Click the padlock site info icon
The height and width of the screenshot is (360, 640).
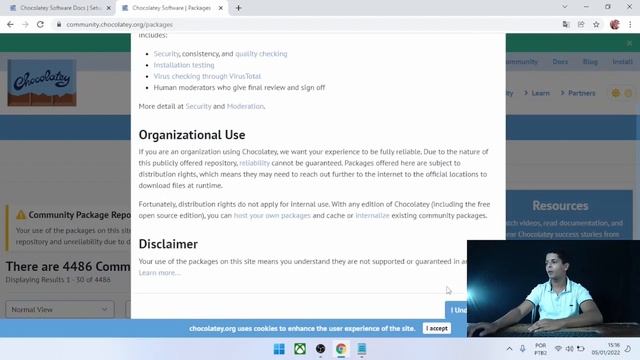[x=59, y=24]
